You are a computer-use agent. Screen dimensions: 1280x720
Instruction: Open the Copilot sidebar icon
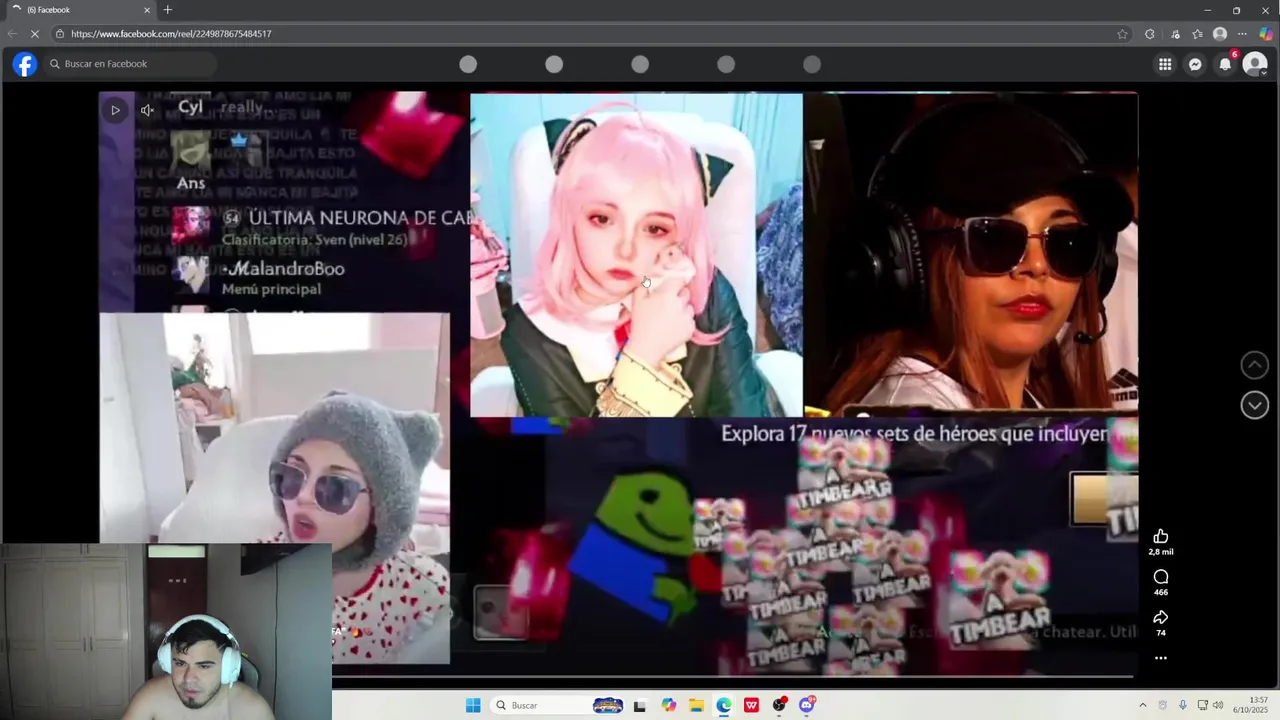(1266, 34)
